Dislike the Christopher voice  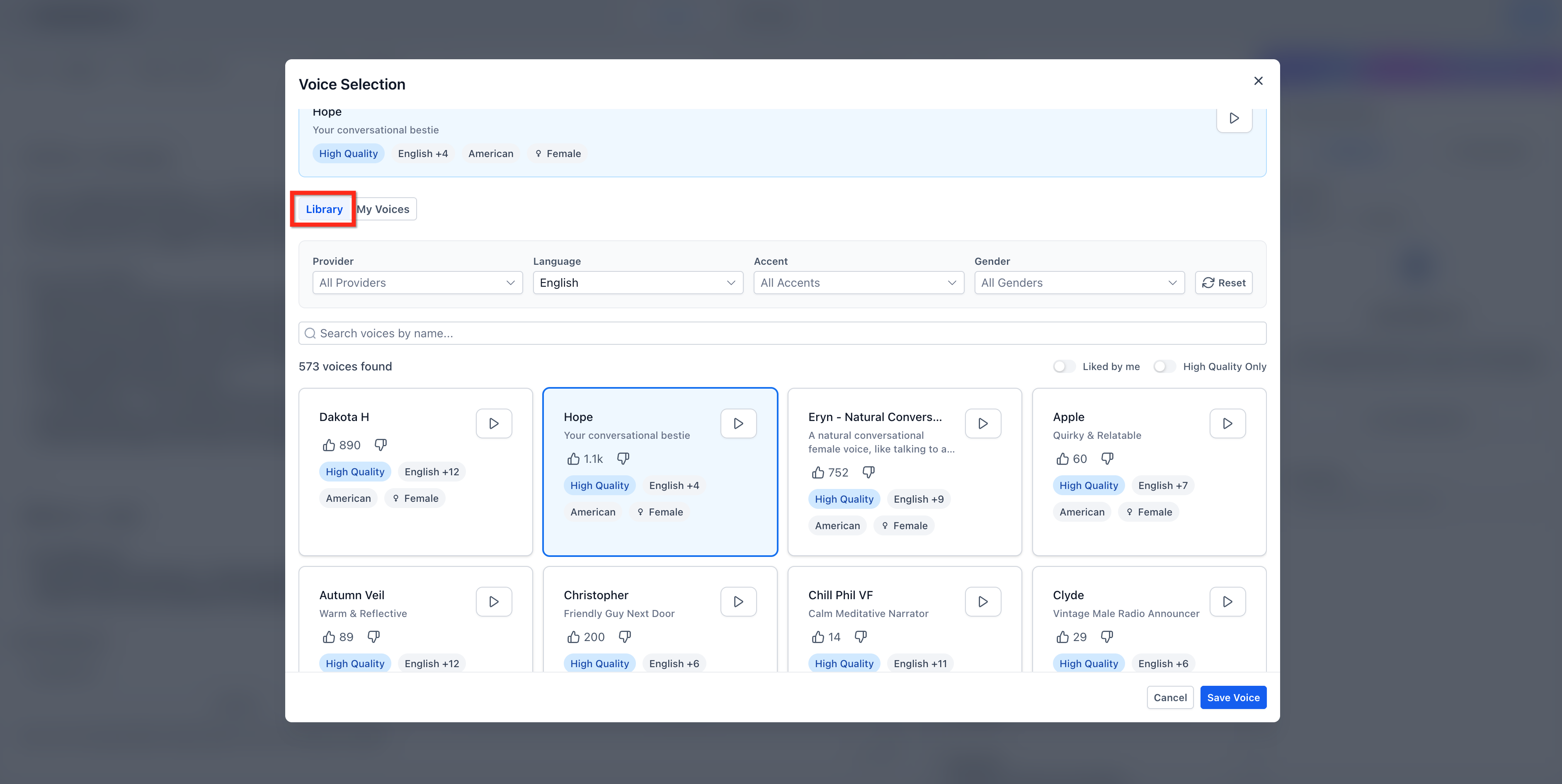625,637
